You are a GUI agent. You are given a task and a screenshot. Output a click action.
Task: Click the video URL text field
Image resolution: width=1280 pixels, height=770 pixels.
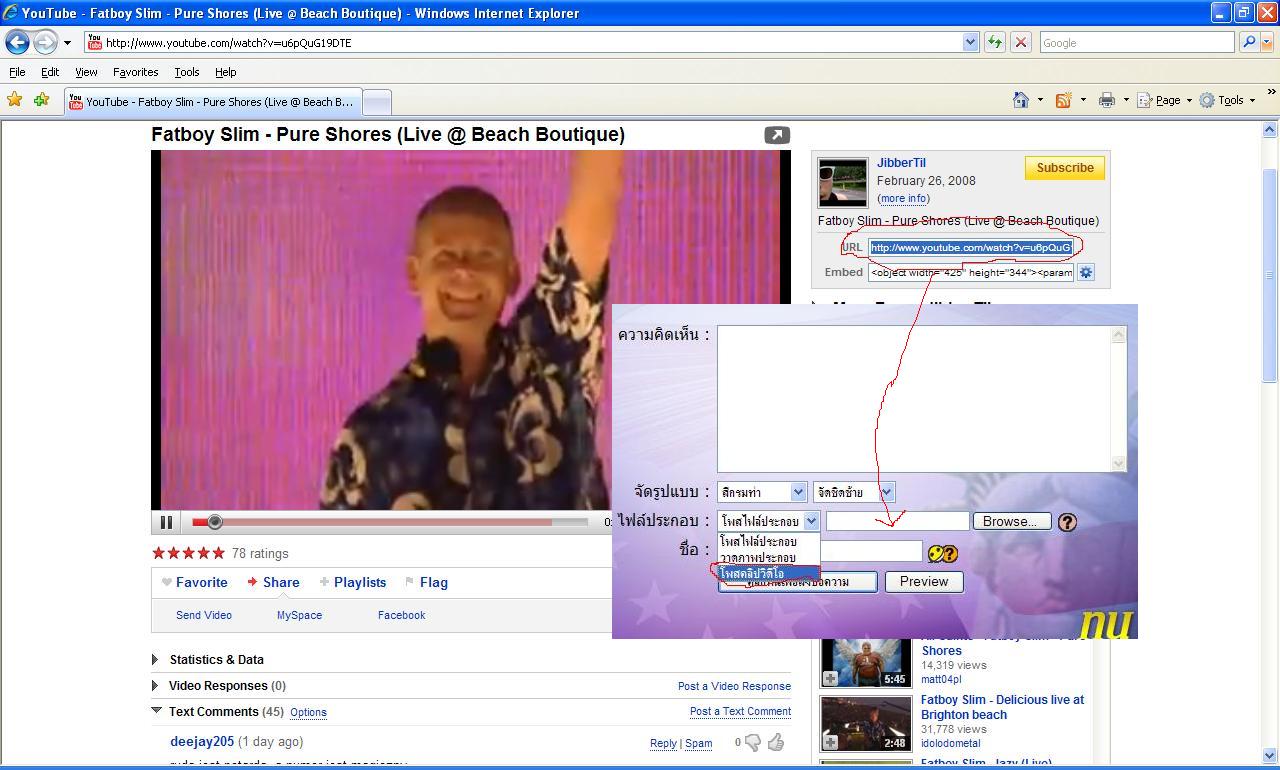point(971,247)
